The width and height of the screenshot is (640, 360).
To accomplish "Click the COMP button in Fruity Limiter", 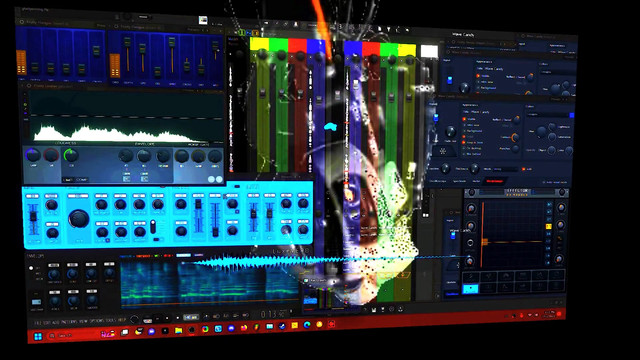I will click(82, 180).
